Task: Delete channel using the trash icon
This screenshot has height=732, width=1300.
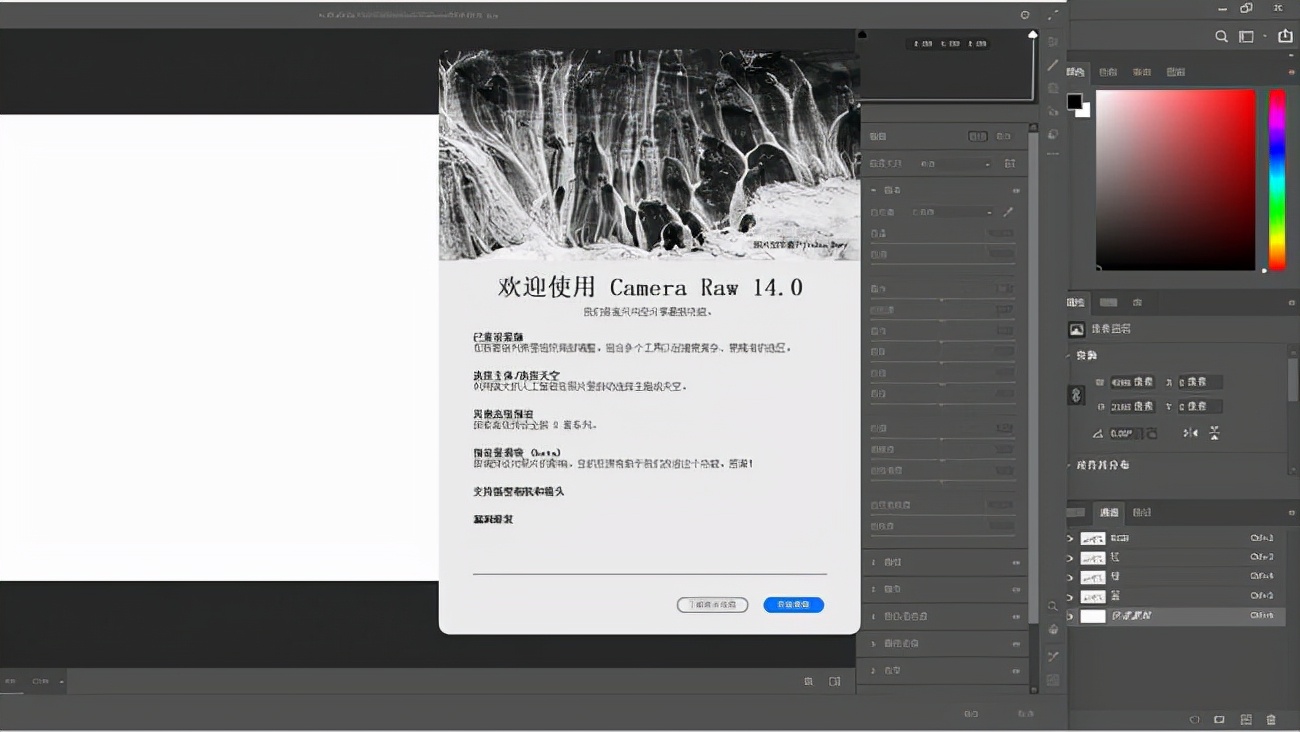Action: click(1271, 719)
